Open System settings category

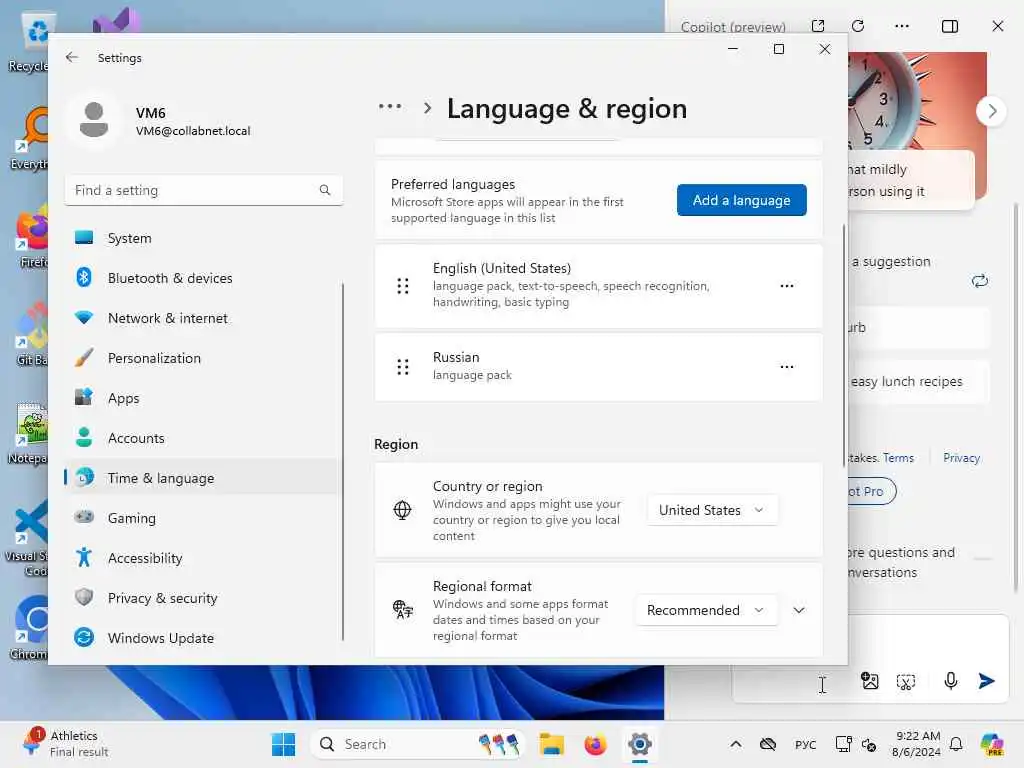click(203, 238)
